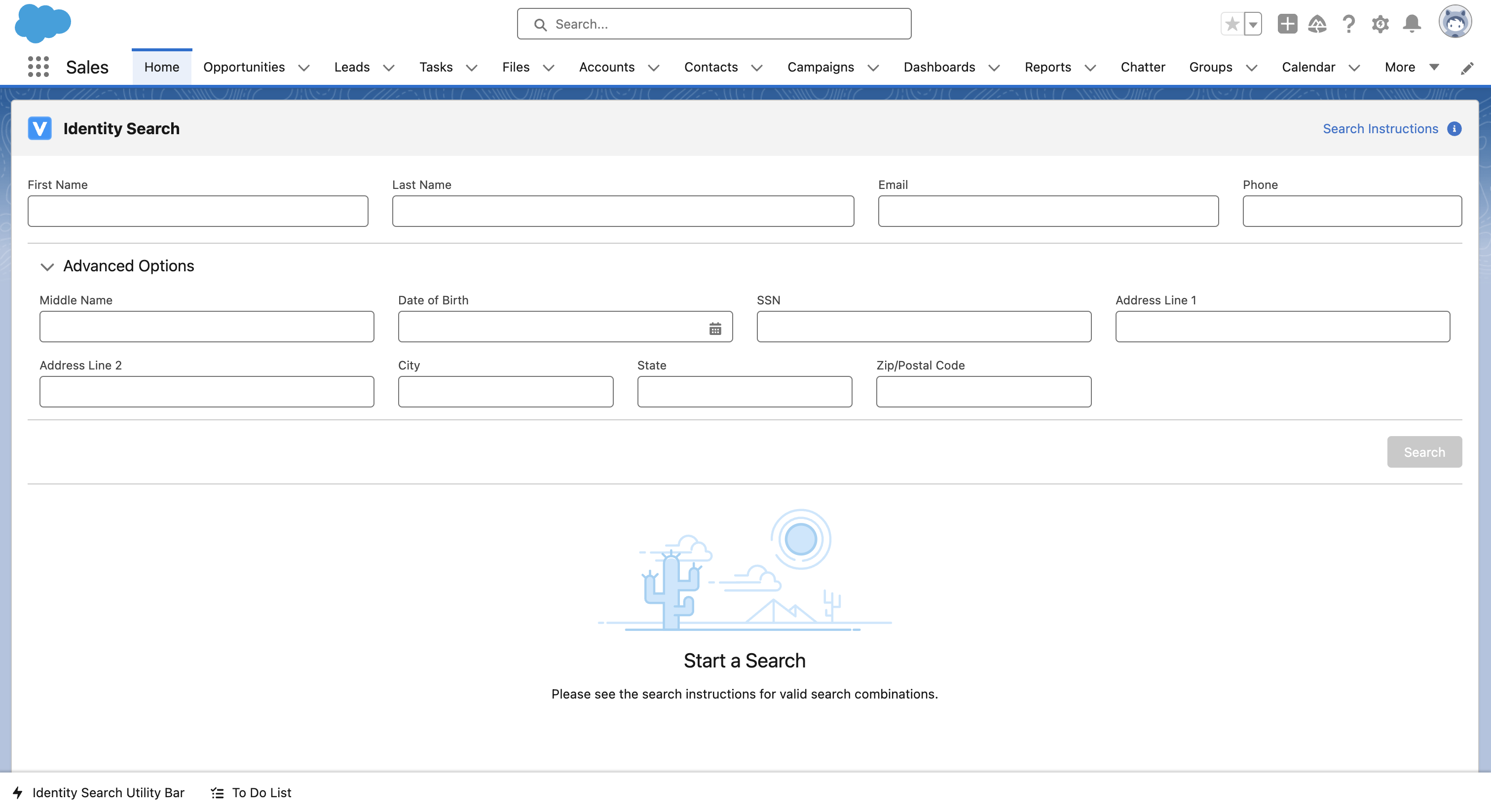The height and width of the screenshot is (812, 1491).
Task: Expand the Files tab dropdown chevron
Action: pos(549,68)
